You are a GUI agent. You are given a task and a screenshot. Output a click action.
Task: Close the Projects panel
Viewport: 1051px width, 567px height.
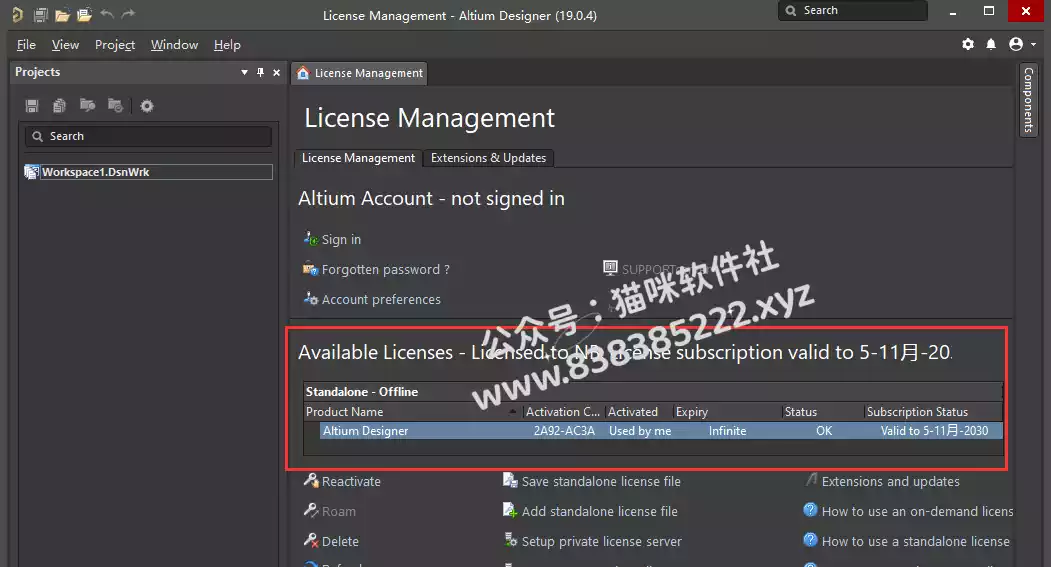pyautogui.click(x=276, y=72)
